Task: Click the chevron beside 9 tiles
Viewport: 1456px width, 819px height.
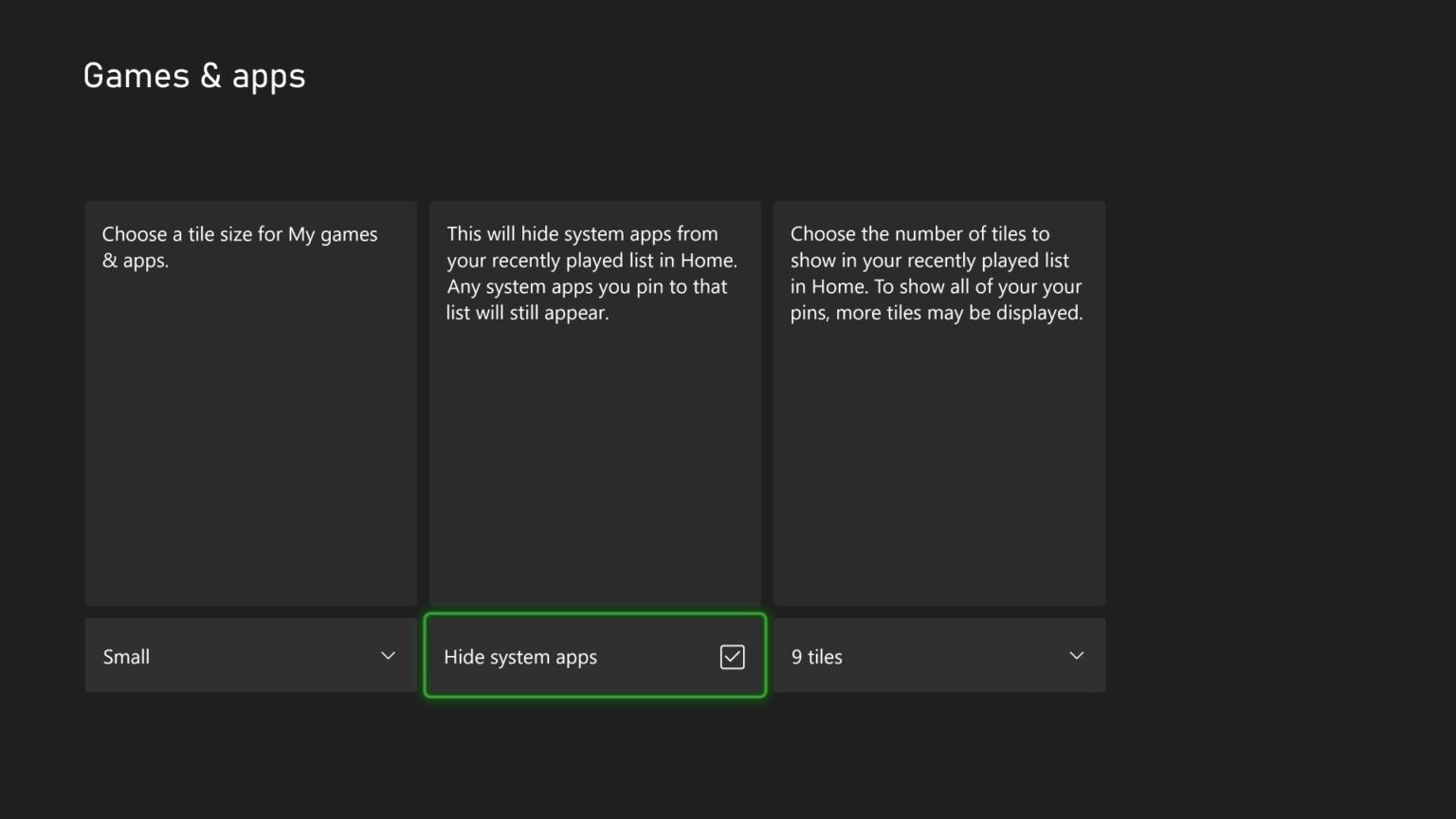Action: 1076,655
